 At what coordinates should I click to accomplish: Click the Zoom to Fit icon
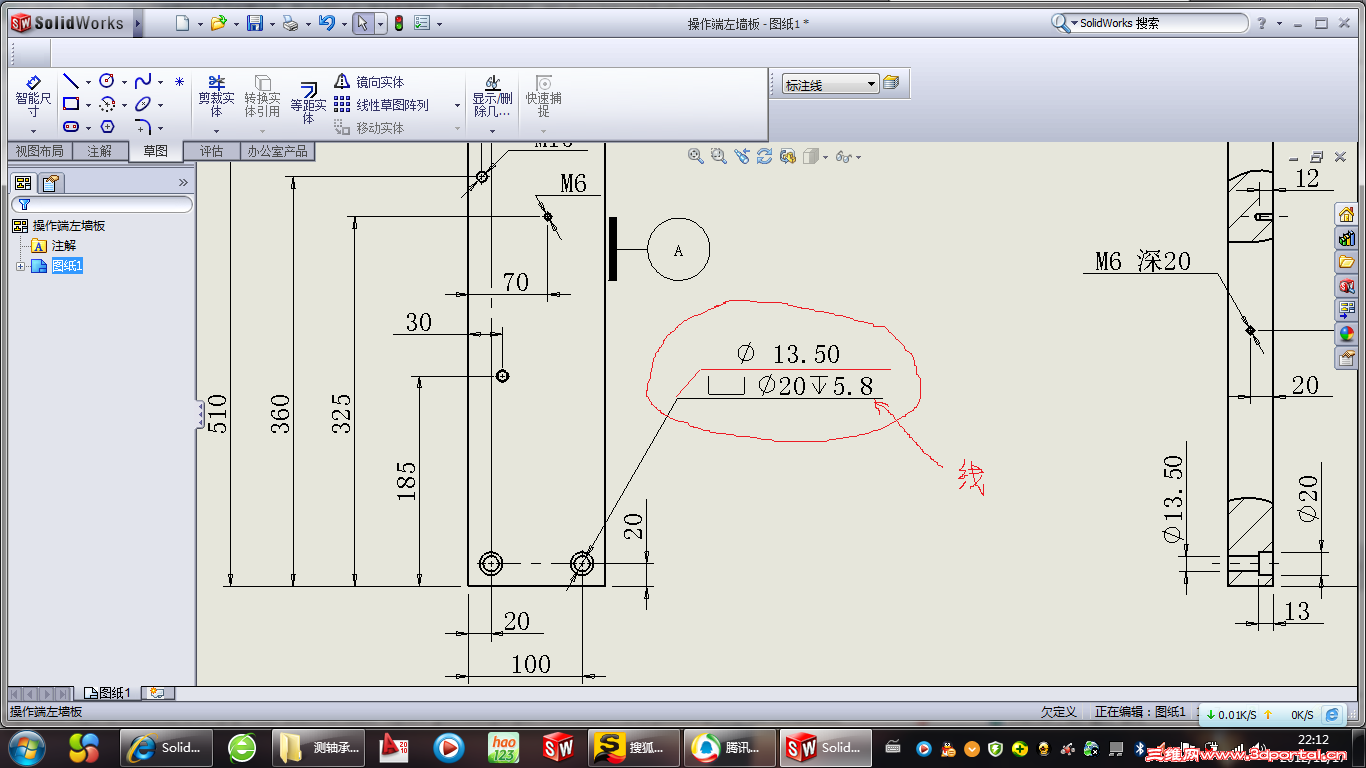pyautogui.click(x=696, y=156)
